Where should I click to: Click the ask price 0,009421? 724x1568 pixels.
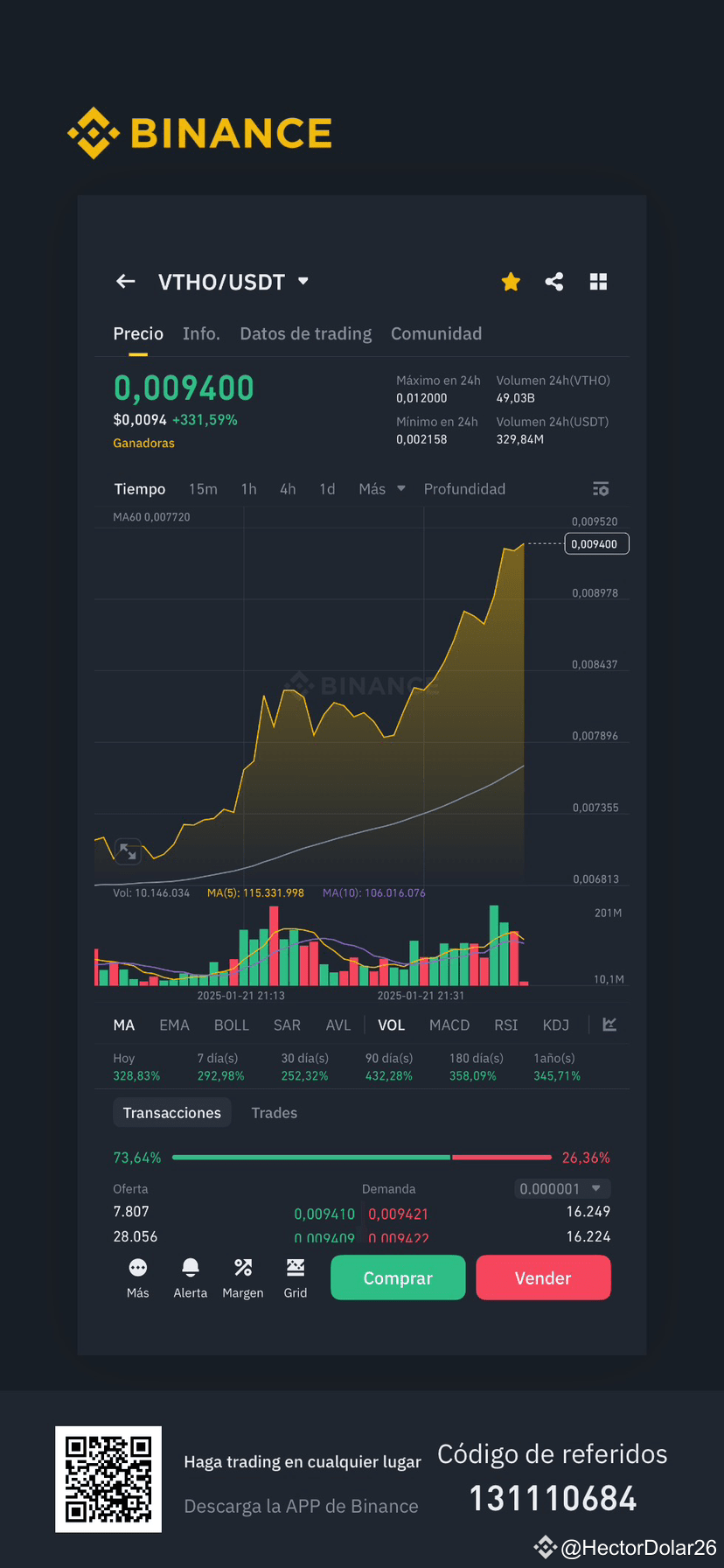click(399, 1214)
